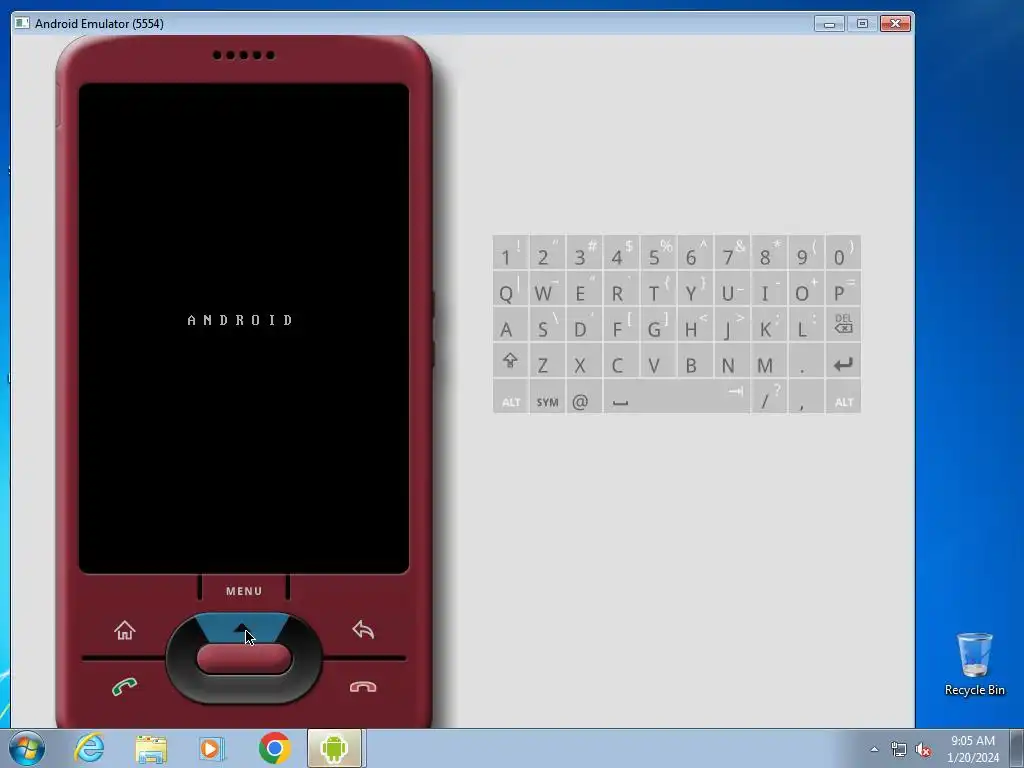Open Windows Explorer folder from the taskbar
The width and height of the screenshot is (1024, 768).
pyautogui.click(x=151, y=748)
